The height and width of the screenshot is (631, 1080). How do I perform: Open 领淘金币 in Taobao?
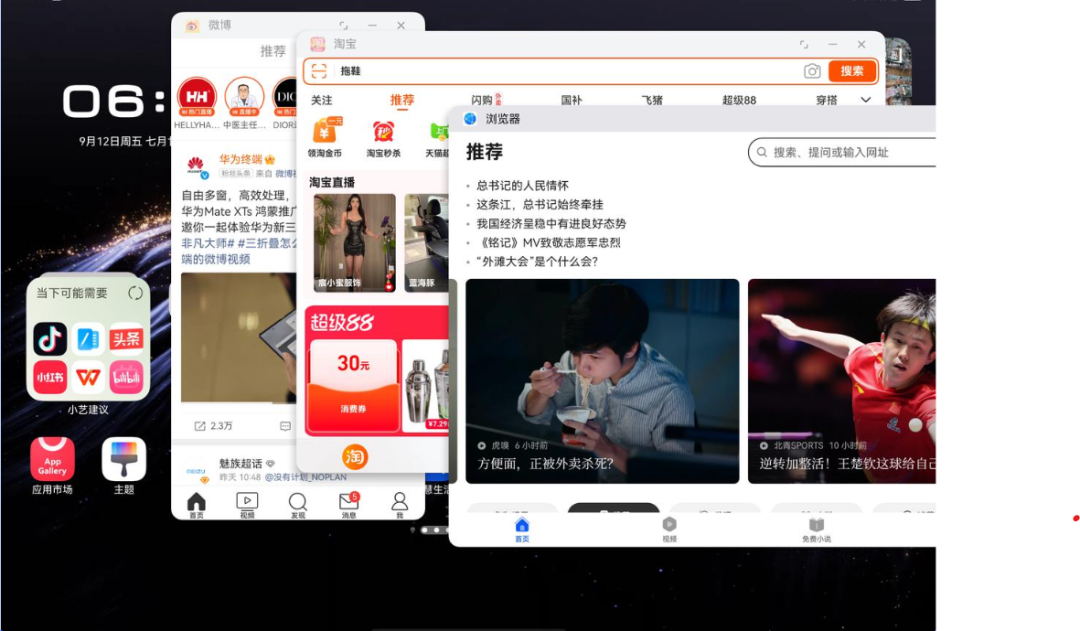324,138
